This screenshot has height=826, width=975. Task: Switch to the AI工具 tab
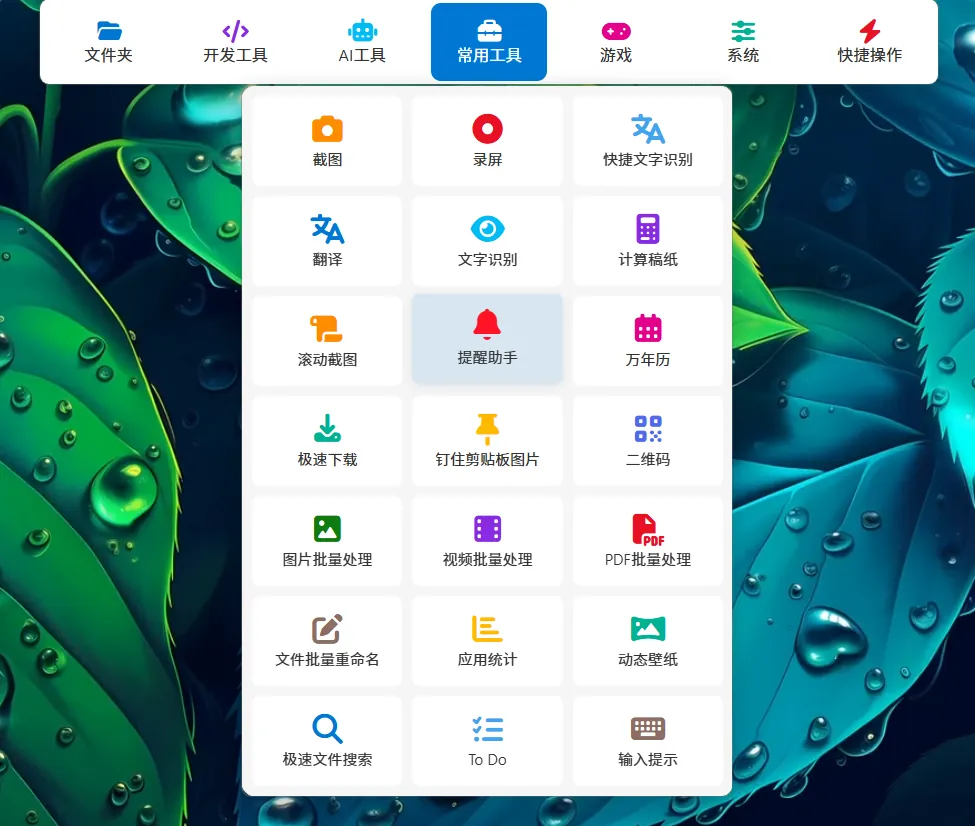(362, 42)
